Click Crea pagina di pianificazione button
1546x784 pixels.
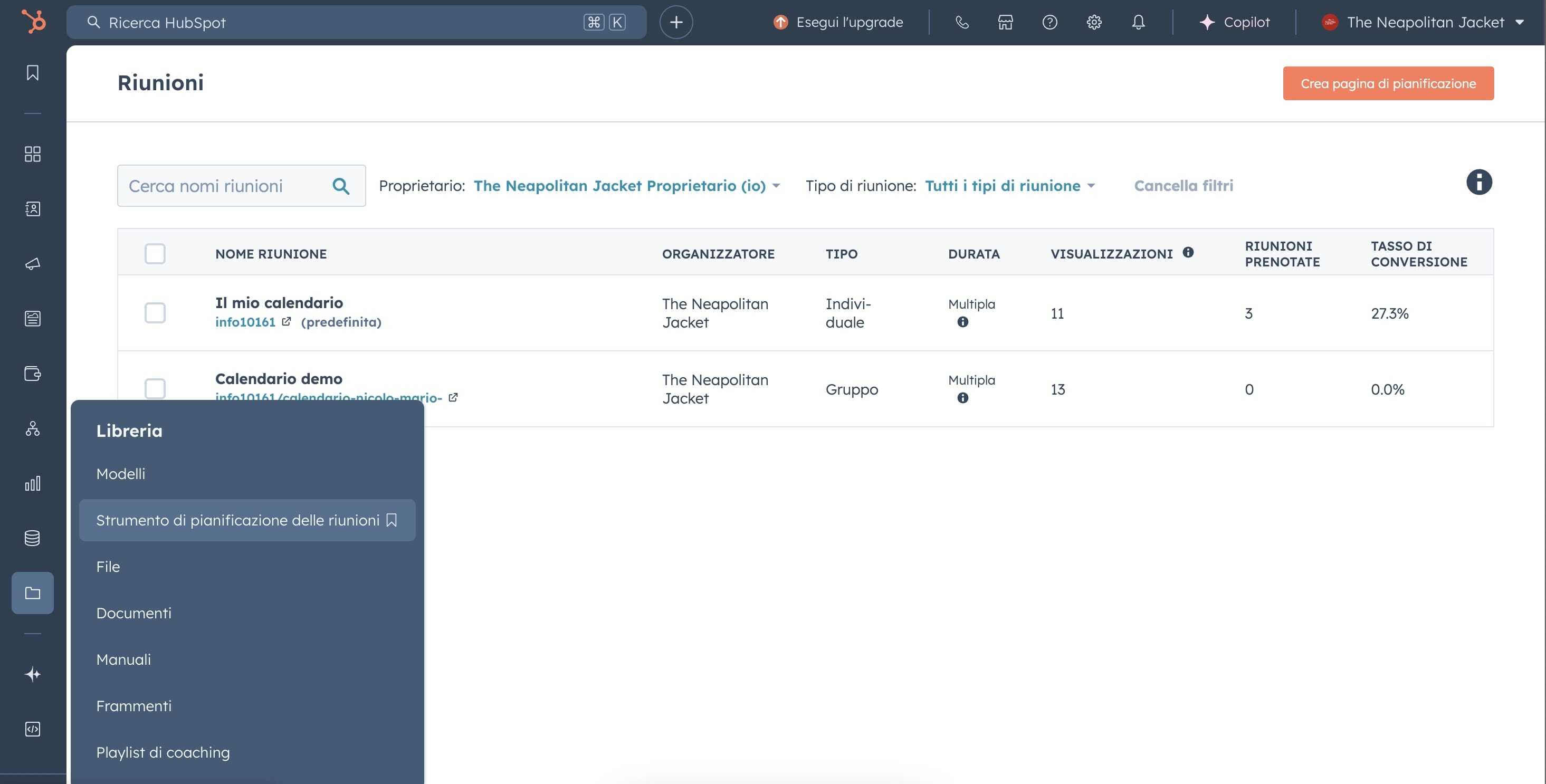point(1388,83)
